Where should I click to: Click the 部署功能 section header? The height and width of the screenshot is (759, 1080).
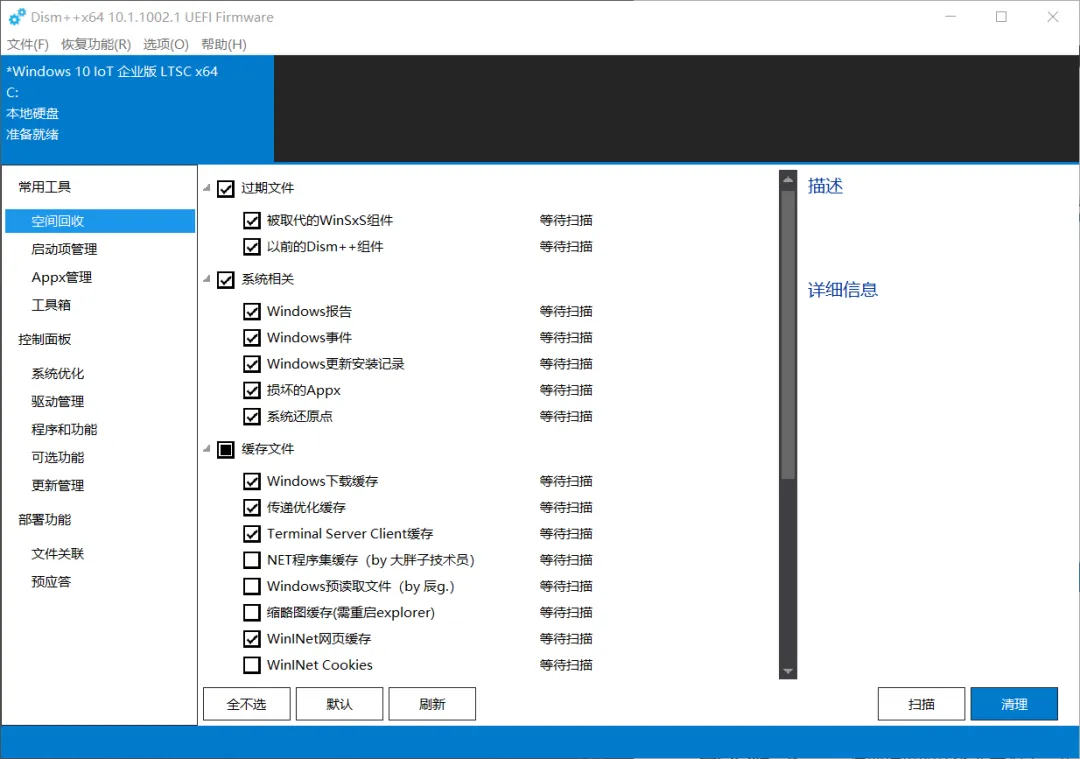pos(45,520)
